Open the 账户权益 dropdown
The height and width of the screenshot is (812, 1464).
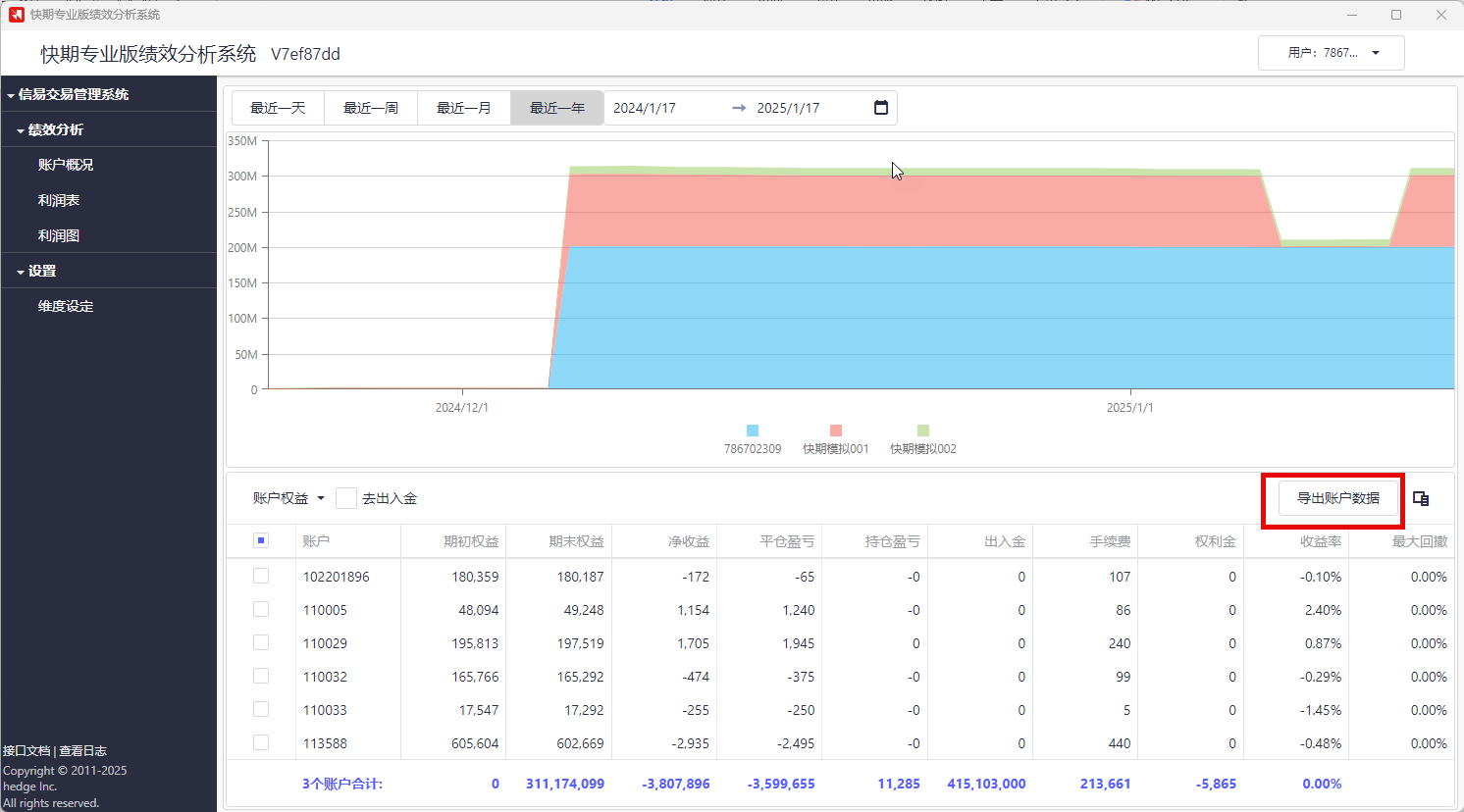coord(288,498)
